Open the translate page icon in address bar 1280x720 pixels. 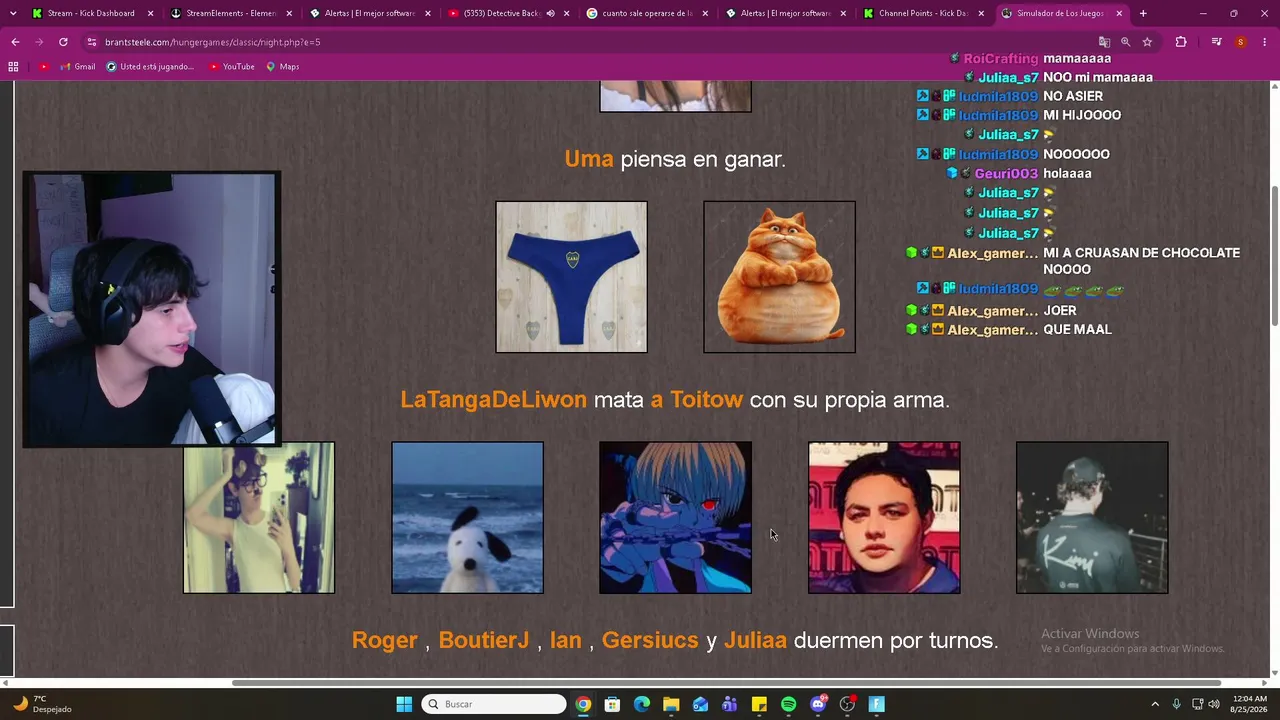(1104, 42)
